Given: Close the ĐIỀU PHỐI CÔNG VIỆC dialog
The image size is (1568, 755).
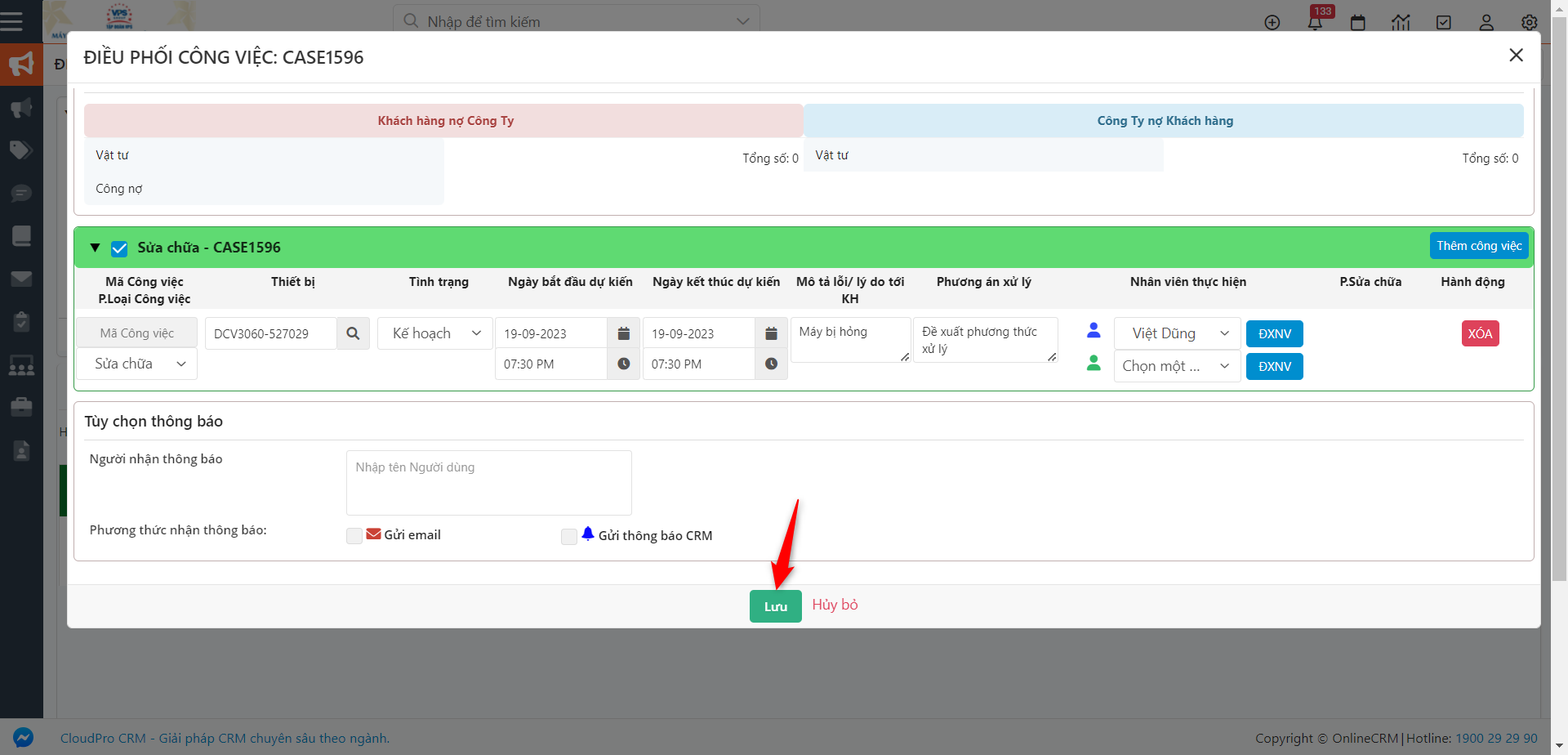Looking at the screenshot, I should (1517, 55).
